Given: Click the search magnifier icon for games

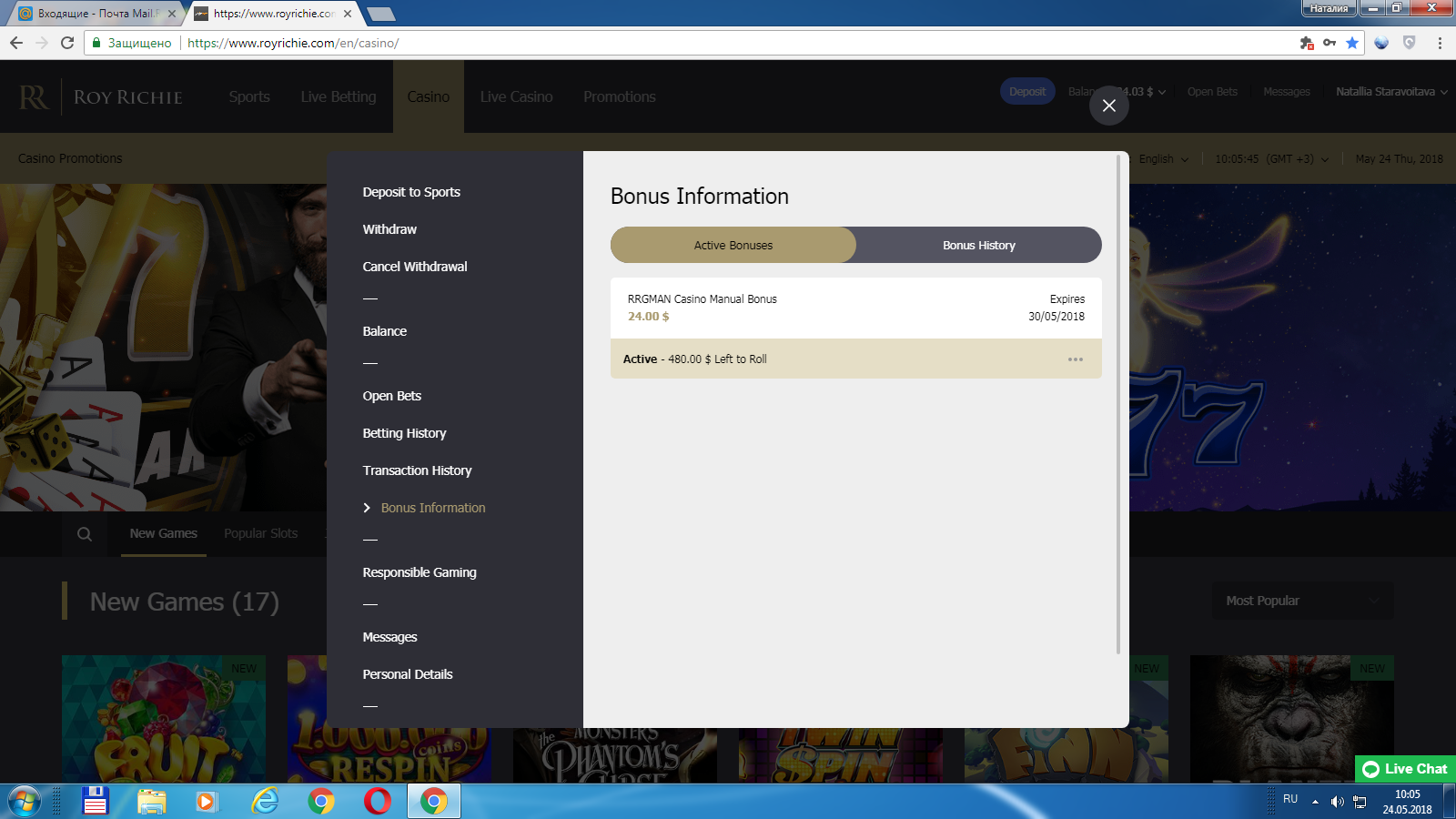Looking at the screenshot, I should coord(85,534).
